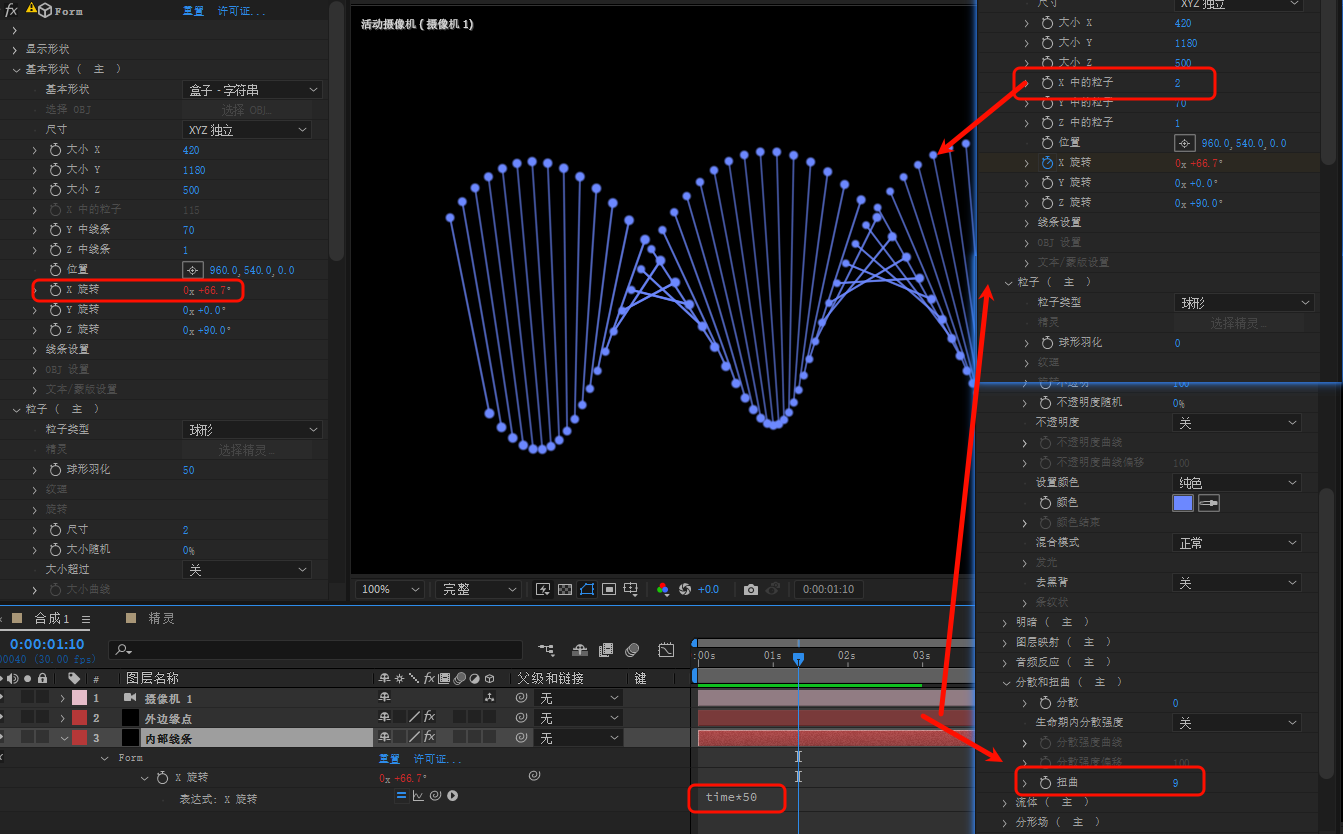Viewport: 1343px width, 834px height.
Task: Toggle shy switch on 摄像机 1 layer
Action: click(x=384, y=698)
